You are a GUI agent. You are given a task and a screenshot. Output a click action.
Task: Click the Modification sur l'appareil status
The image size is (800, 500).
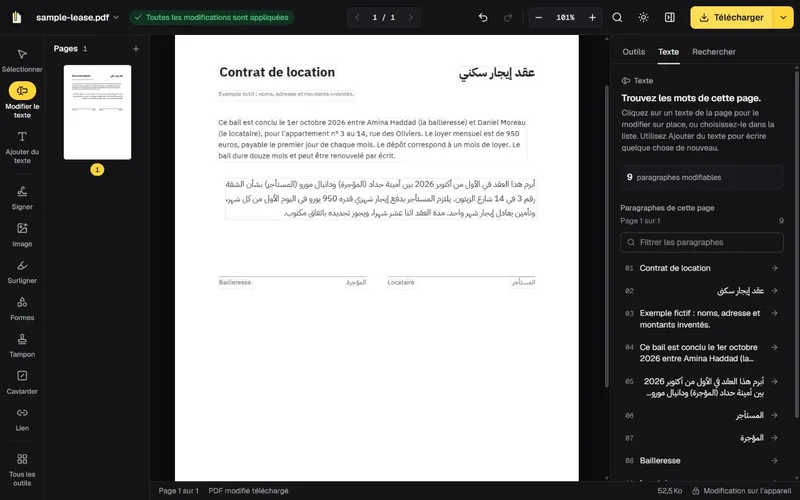point(742,491)
